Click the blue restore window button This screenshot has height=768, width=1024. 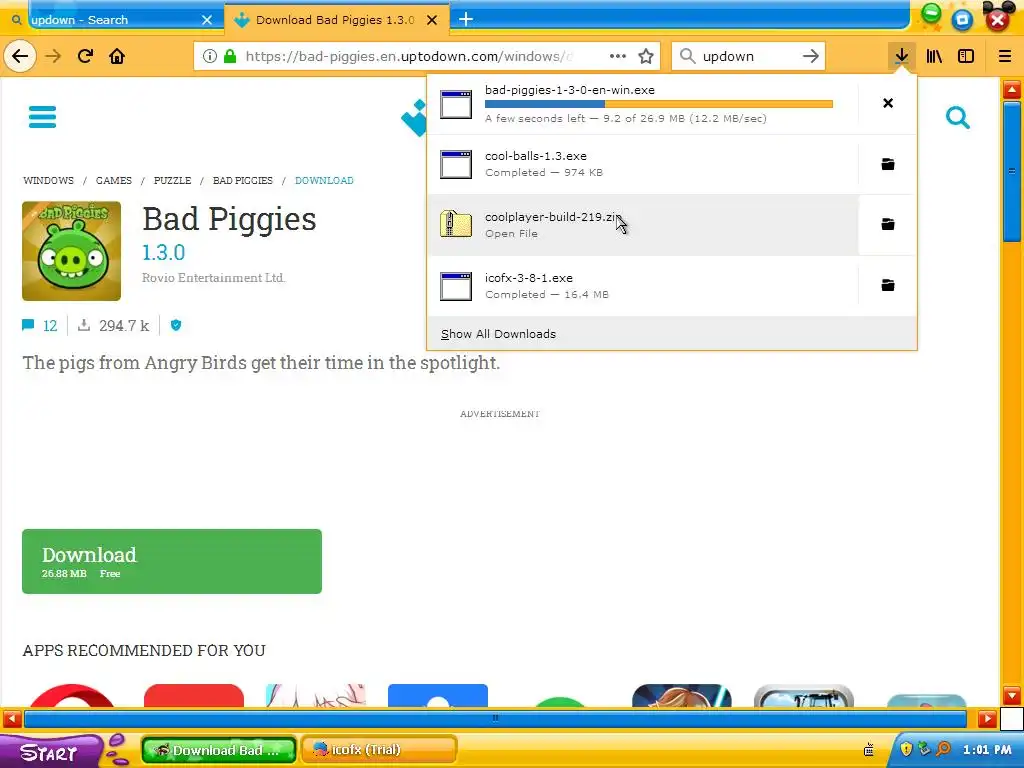pos(963,19)
